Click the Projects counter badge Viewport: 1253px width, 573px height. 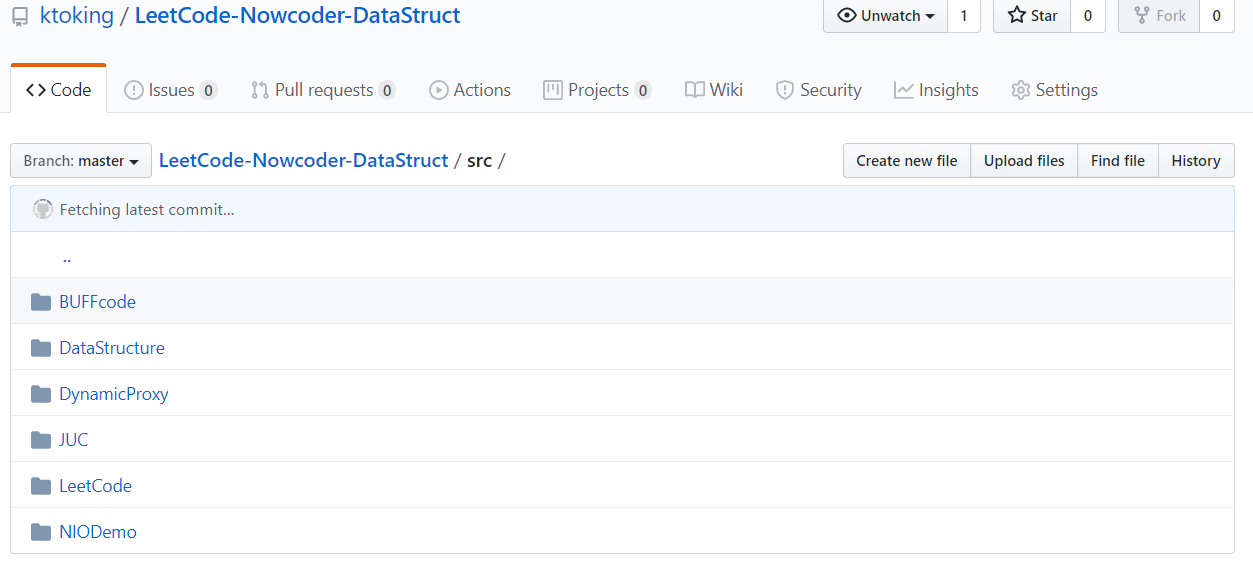pyautogui.click(x=643, y=90)
